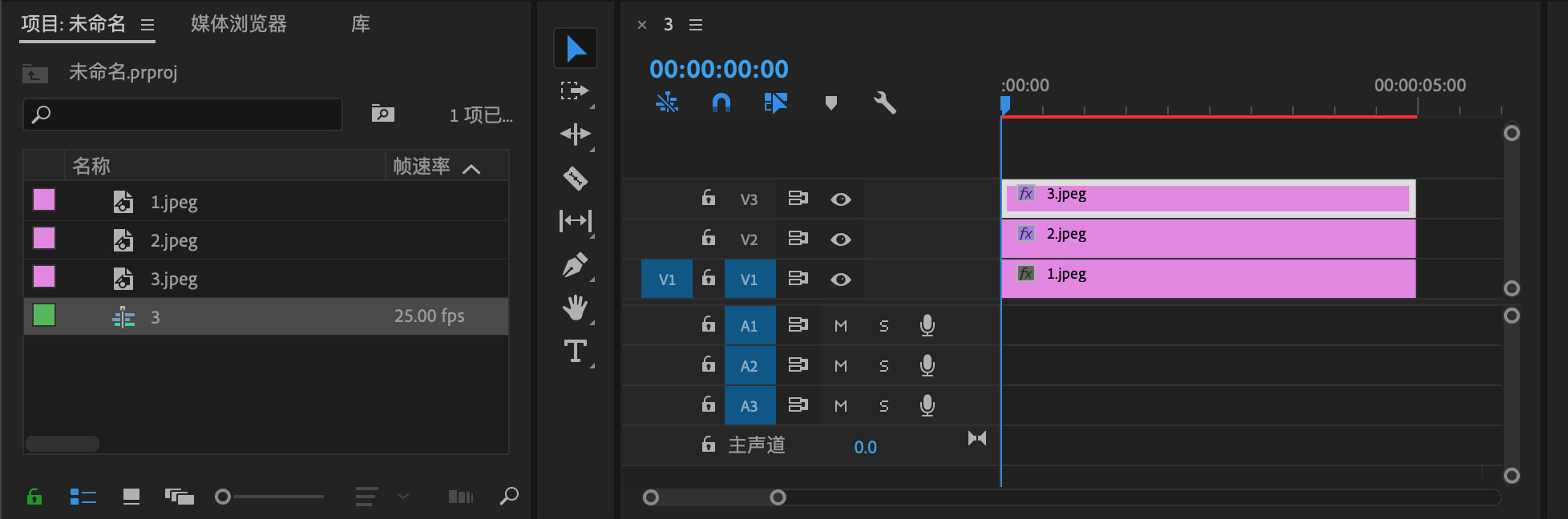Select the Slip tool

[x=575, y=220]
